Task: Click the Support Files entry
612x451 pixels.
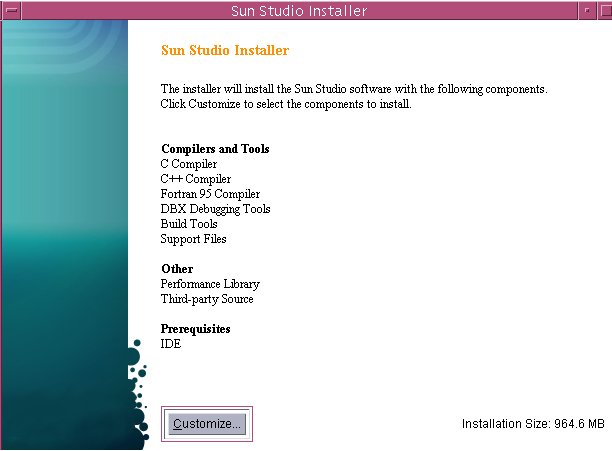Action: point(193,239)
